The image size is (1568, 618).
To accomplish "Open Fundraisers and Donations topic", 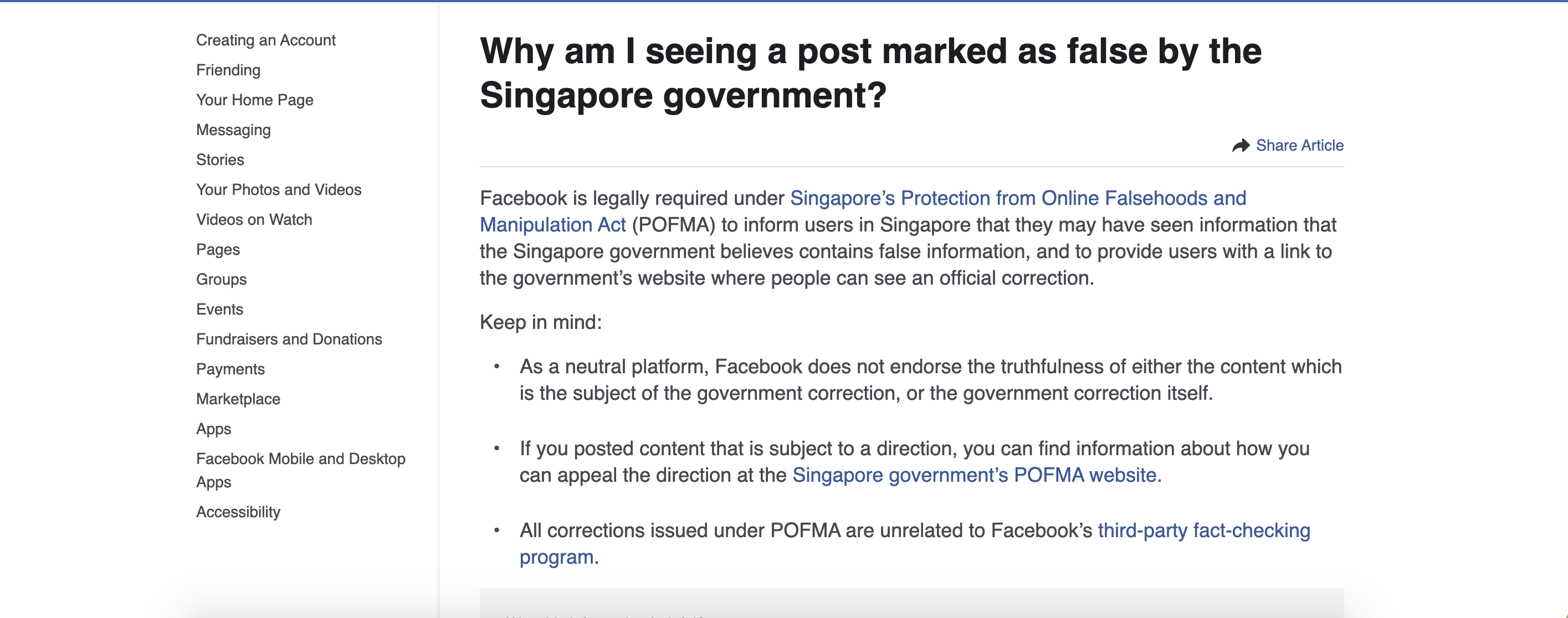I will (x=289, y=339).
